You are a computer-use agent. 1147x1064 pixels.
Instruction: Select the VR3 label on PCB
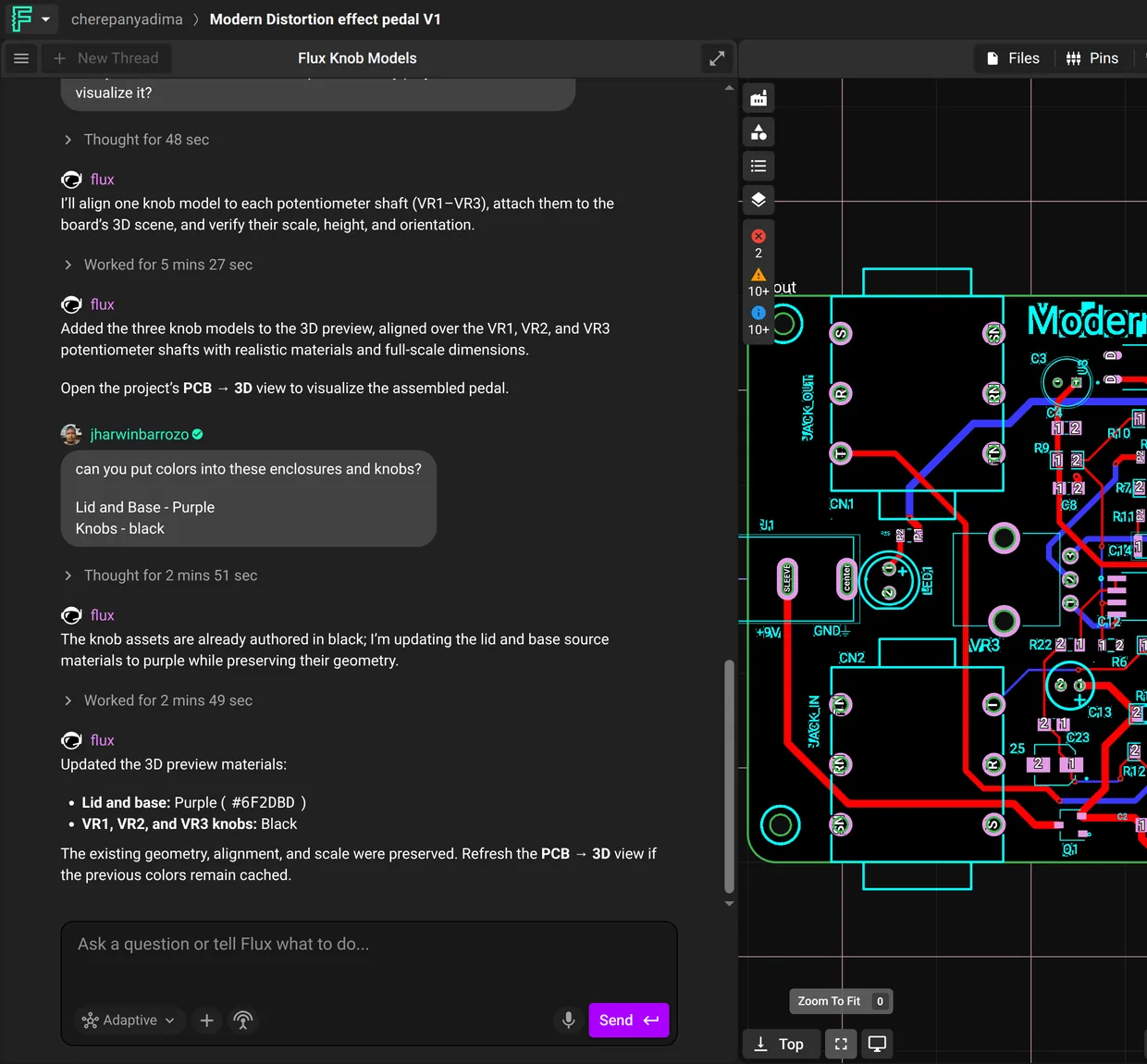click(985, 645)
